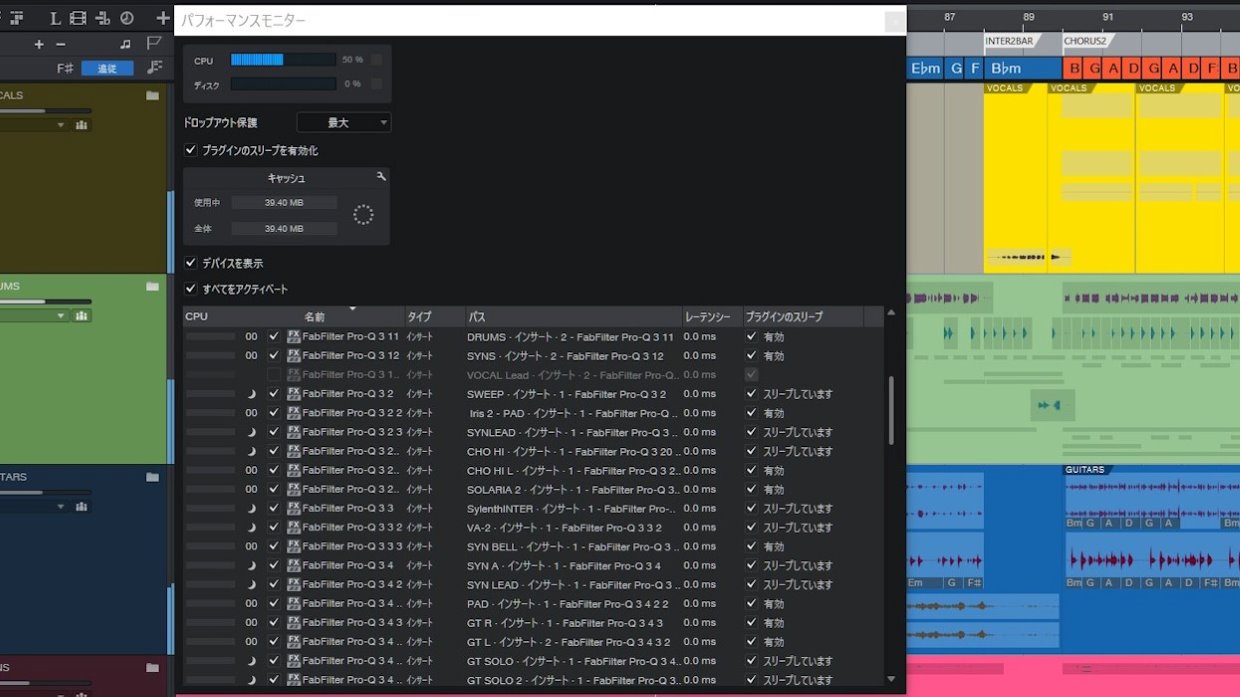This screenshot has width=1240, height=697.
Task: Click the sort arrow above the 名前 column
Action: point(352,308)
